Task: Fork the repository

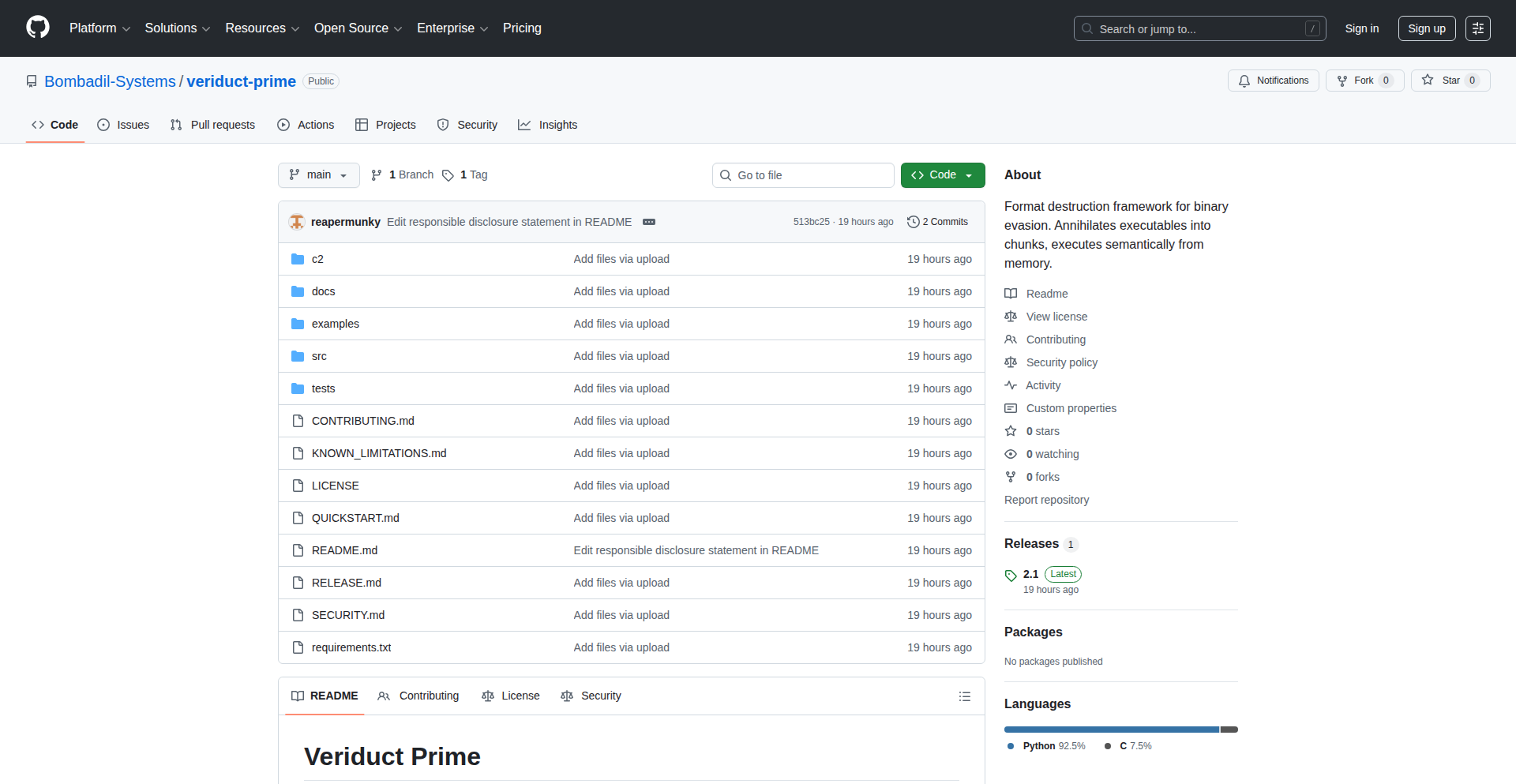Action: (1356, 81)
